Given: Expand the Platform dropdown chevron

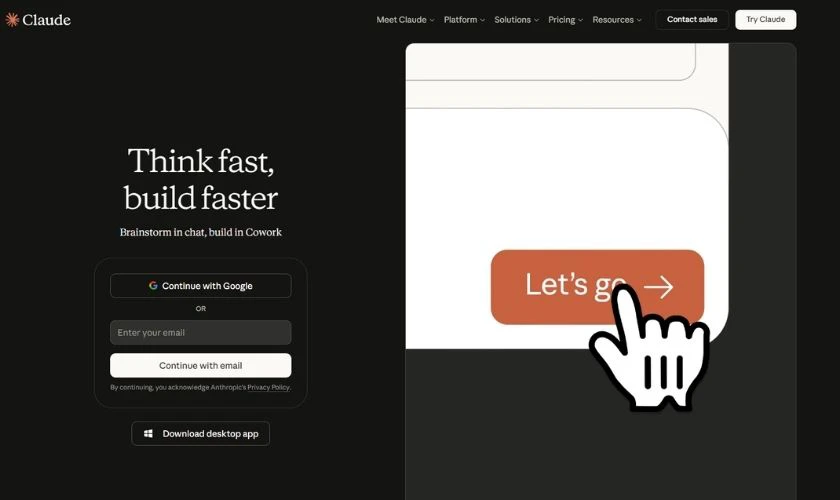Looking at the screenshot, I should 482,20.
